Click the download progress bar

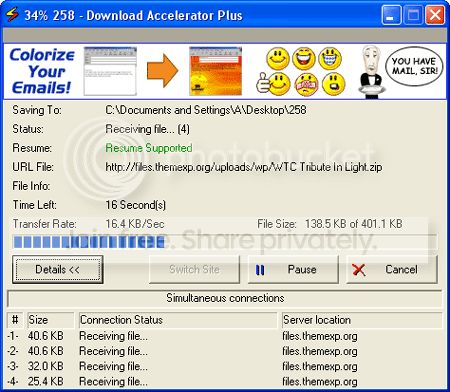coord(225,242)
